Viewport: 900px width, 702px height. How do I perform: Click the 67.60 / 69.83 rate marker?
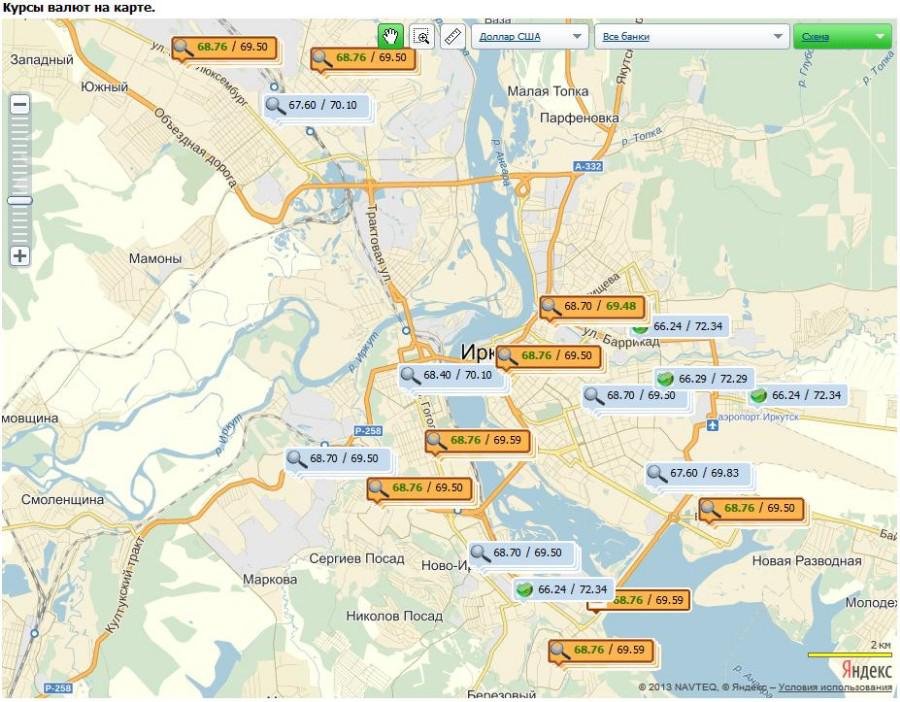coord(696,474)
